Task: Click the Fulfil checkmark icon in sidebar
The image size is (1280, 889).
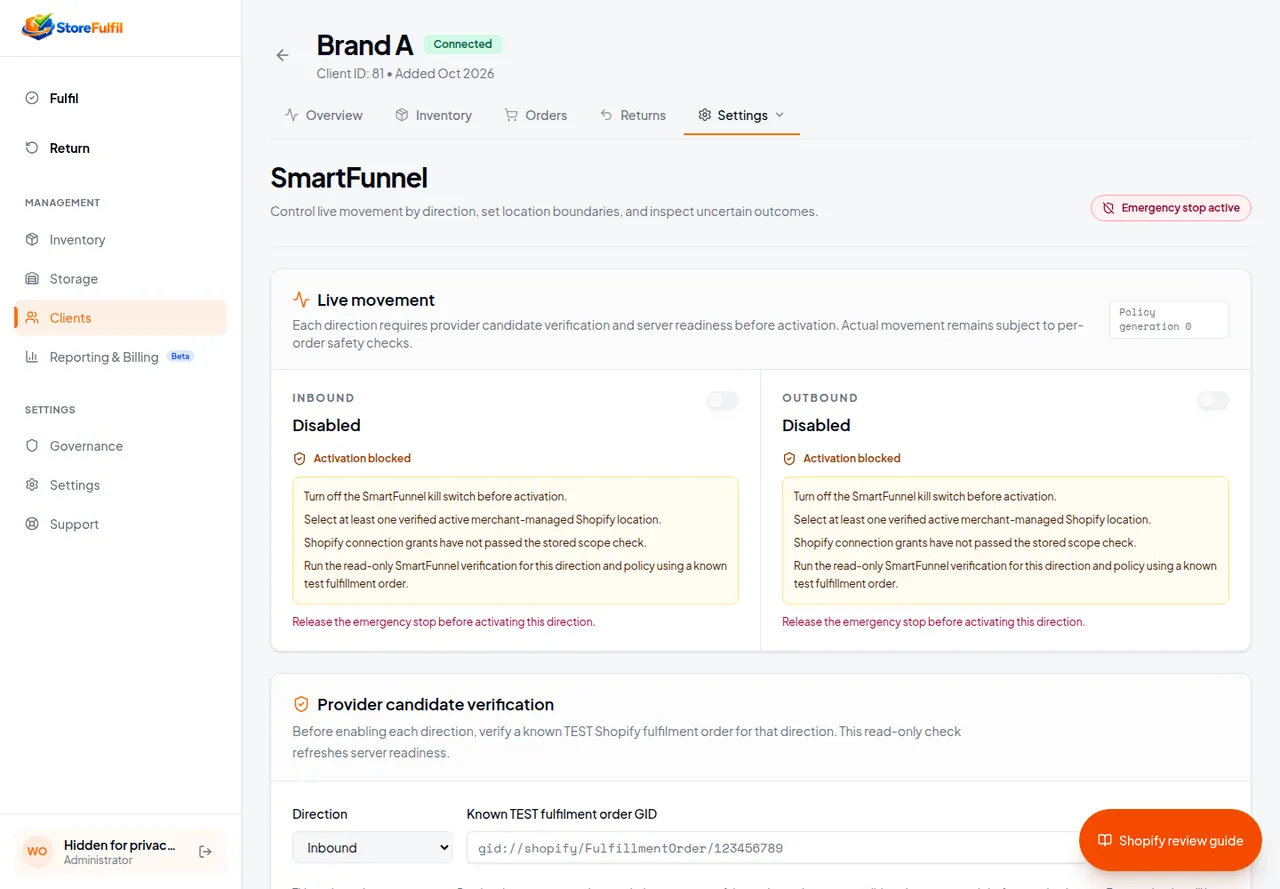Action: [32, 98]
